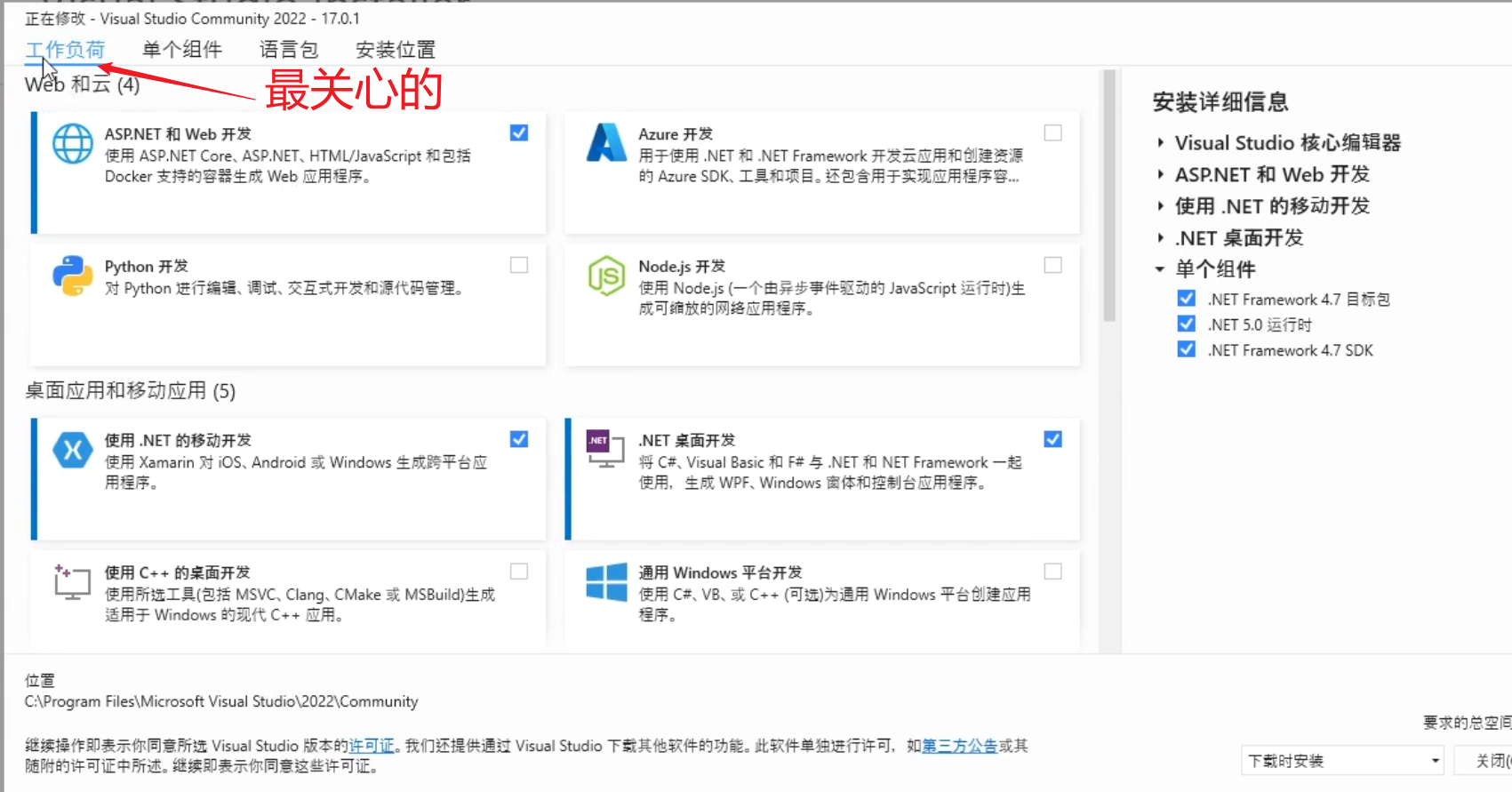The height and width of the screenshot is (792, 1512).
Task: Click the Web 和云 (4) section heading
Action: tap(83, 84)
